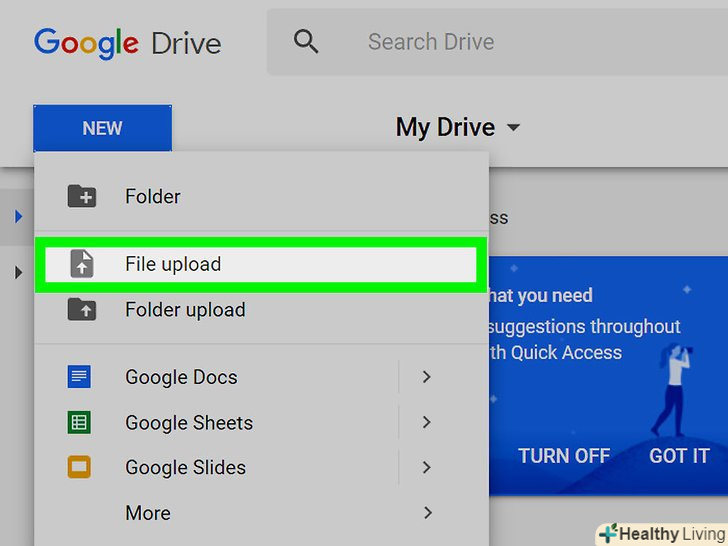Expand the Google Sheets submenu arrow
Image resolution: width=728 pixels, height=546 pixels.
pos(427,422)
